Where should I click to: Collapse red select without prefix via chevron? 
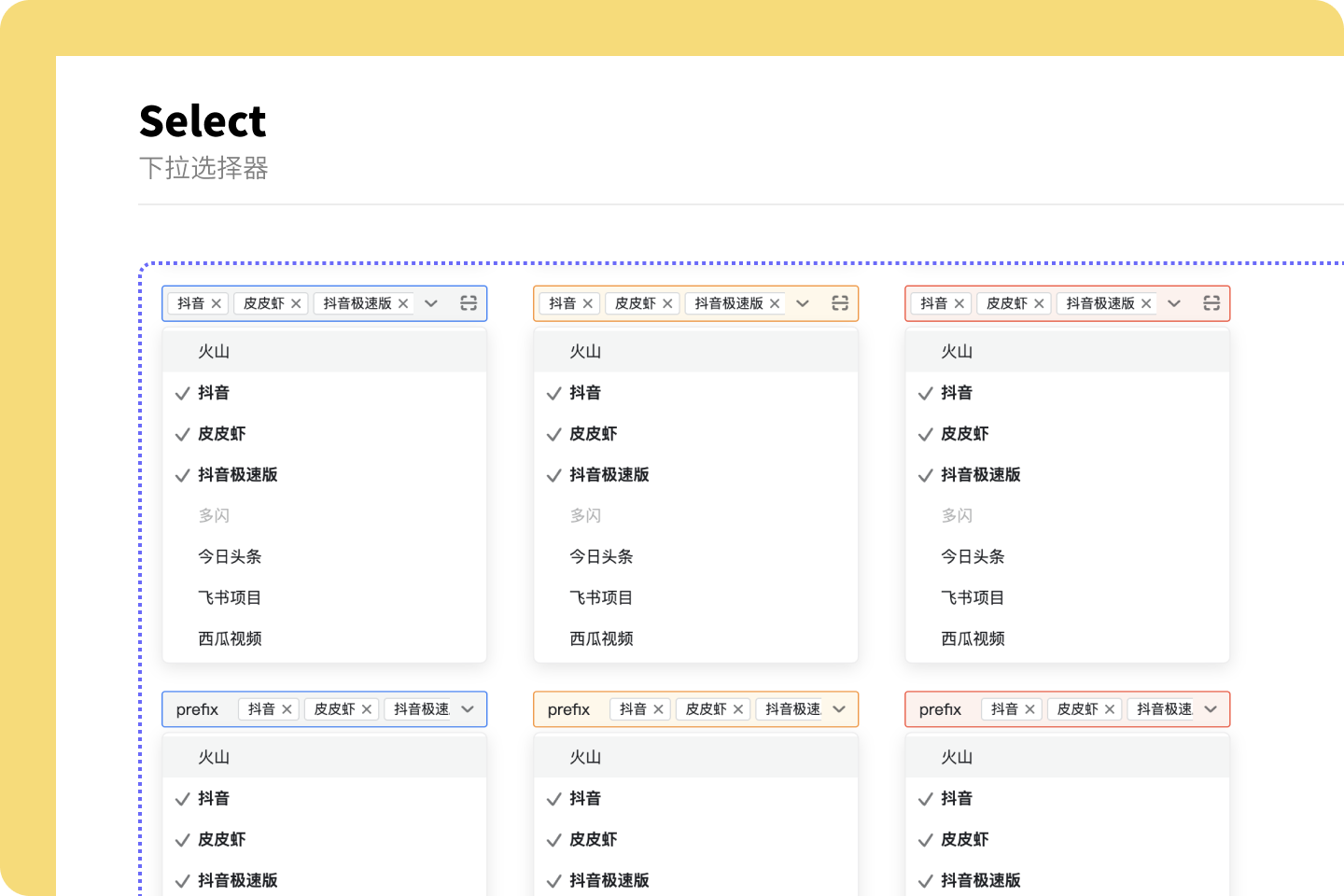point(1174,303)
